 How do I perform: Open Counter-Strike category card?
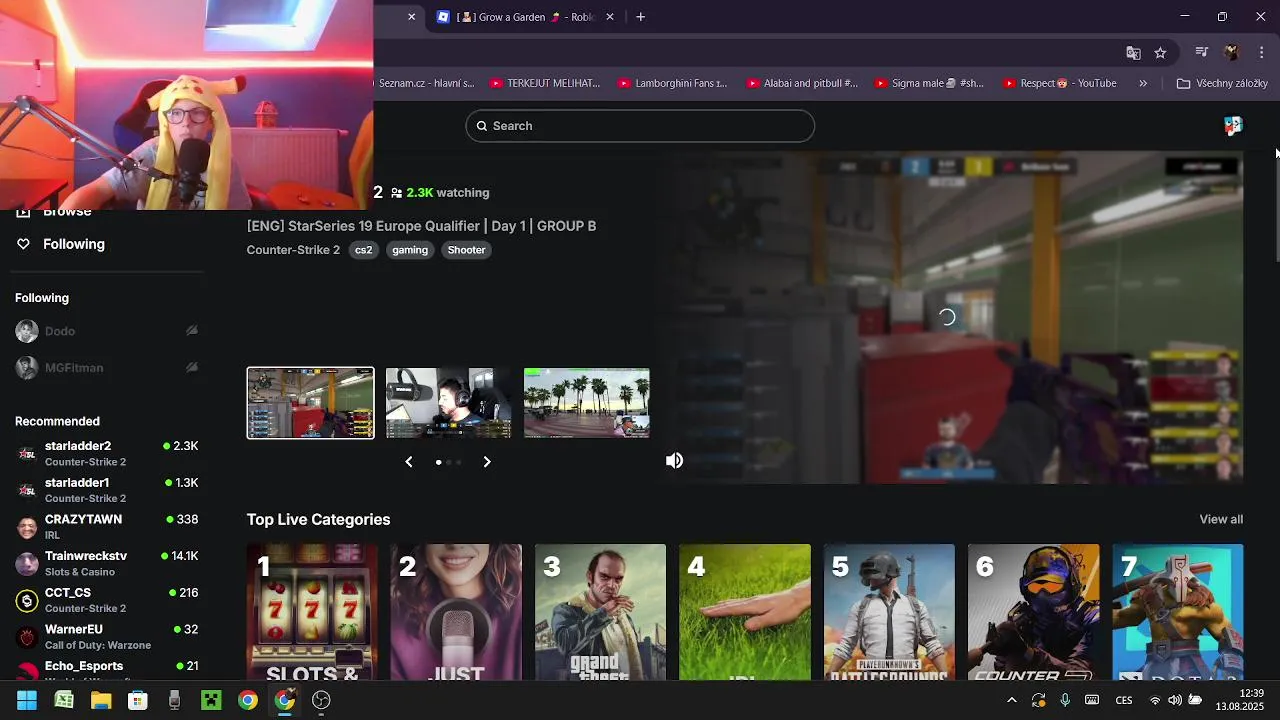(1033, 612)
